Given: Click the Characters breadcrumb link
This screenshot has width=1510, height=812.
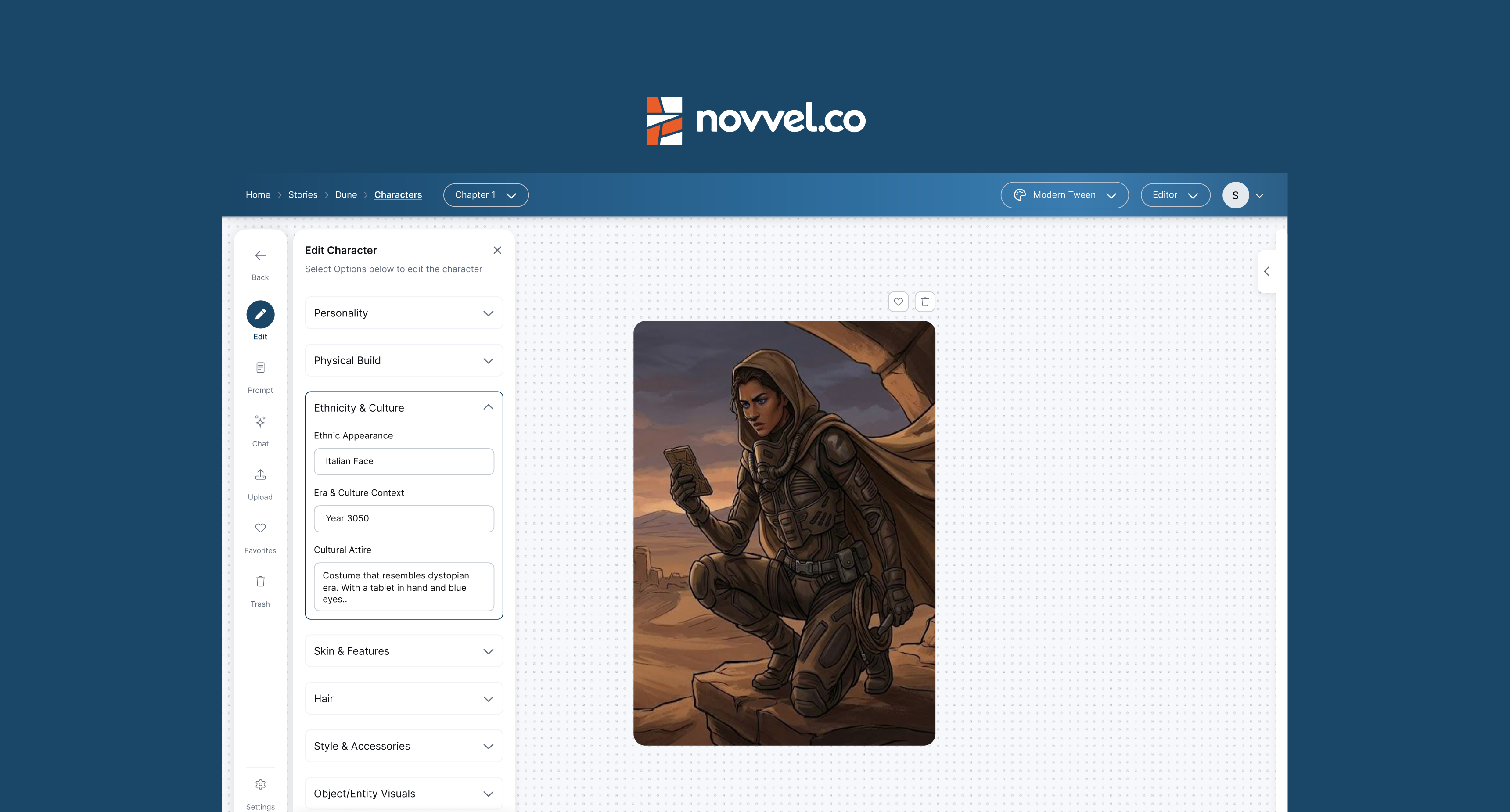Looking at the screenshot, I should [398, 194].
